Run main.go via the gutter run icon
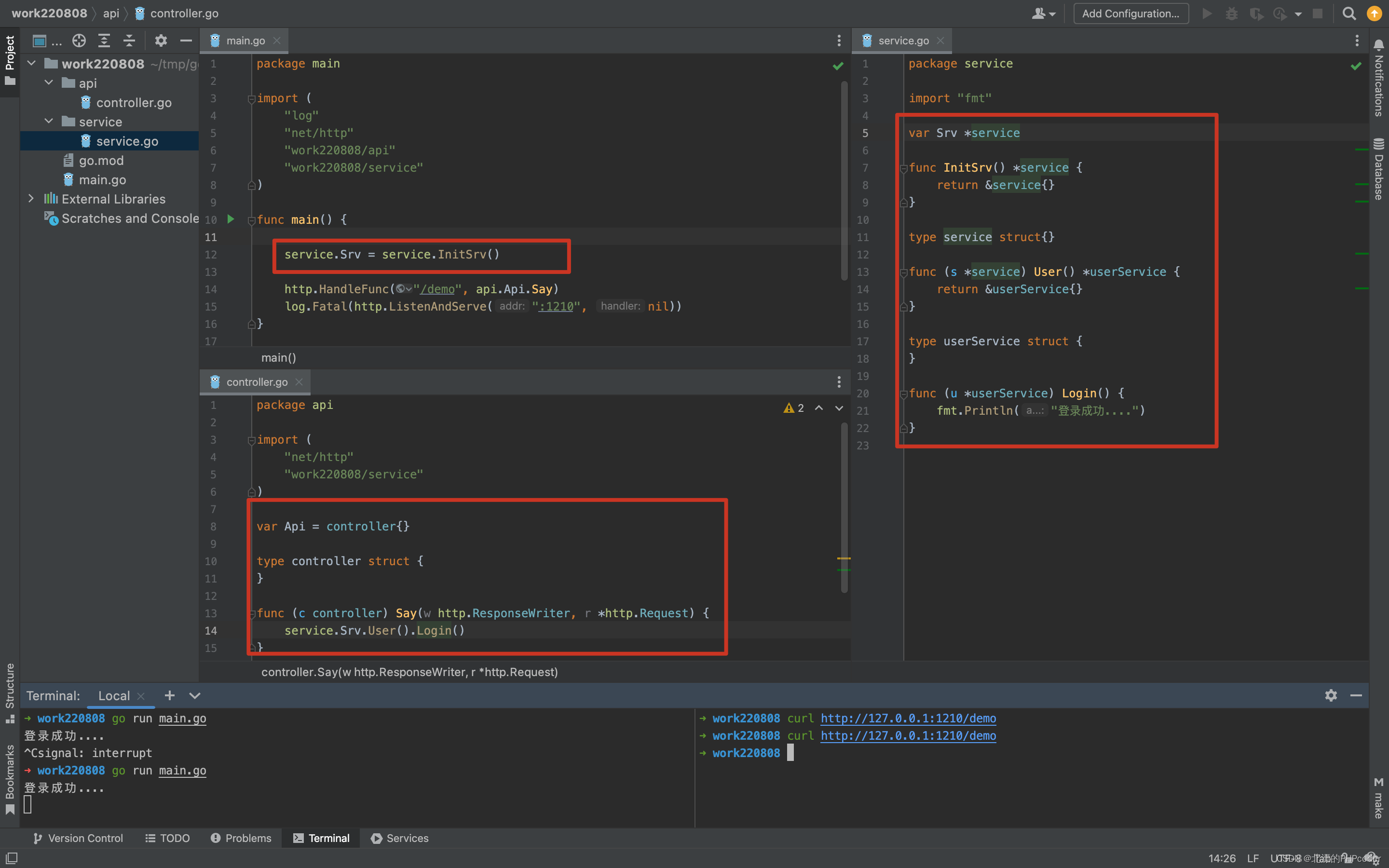Image resolution: width=1389 pixels, height=868 pixels. point(230,219)
